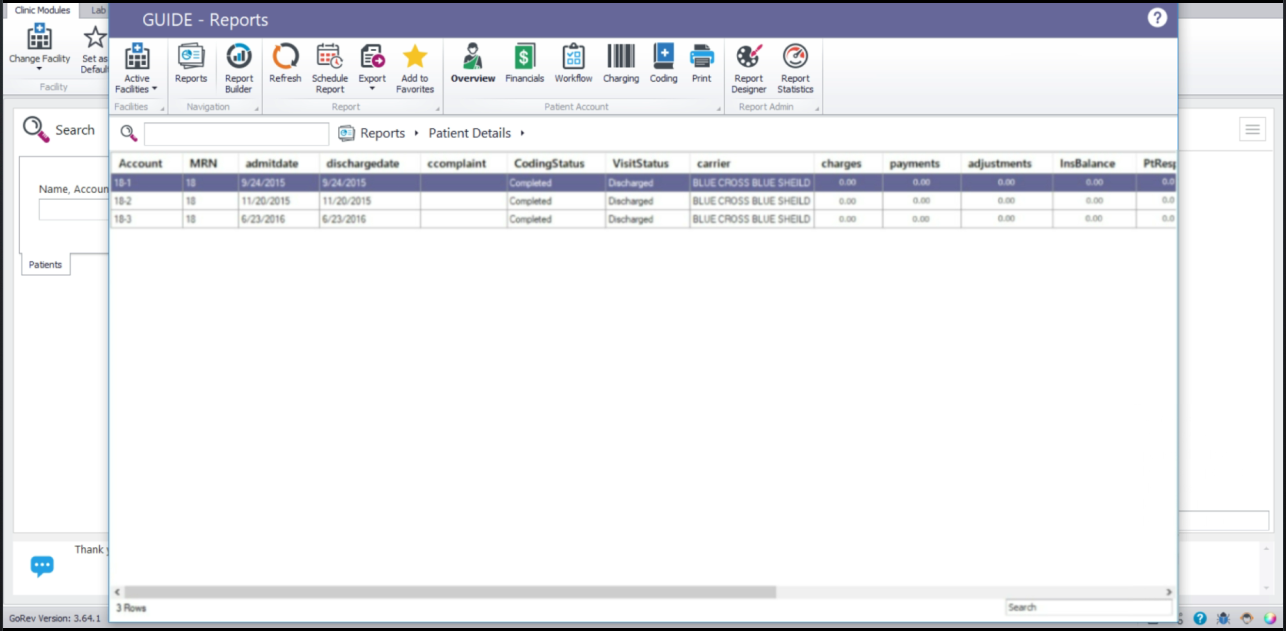Click the hamburger menu icon in background window
Screen dimensions: 1286x631
[1252, 129]
